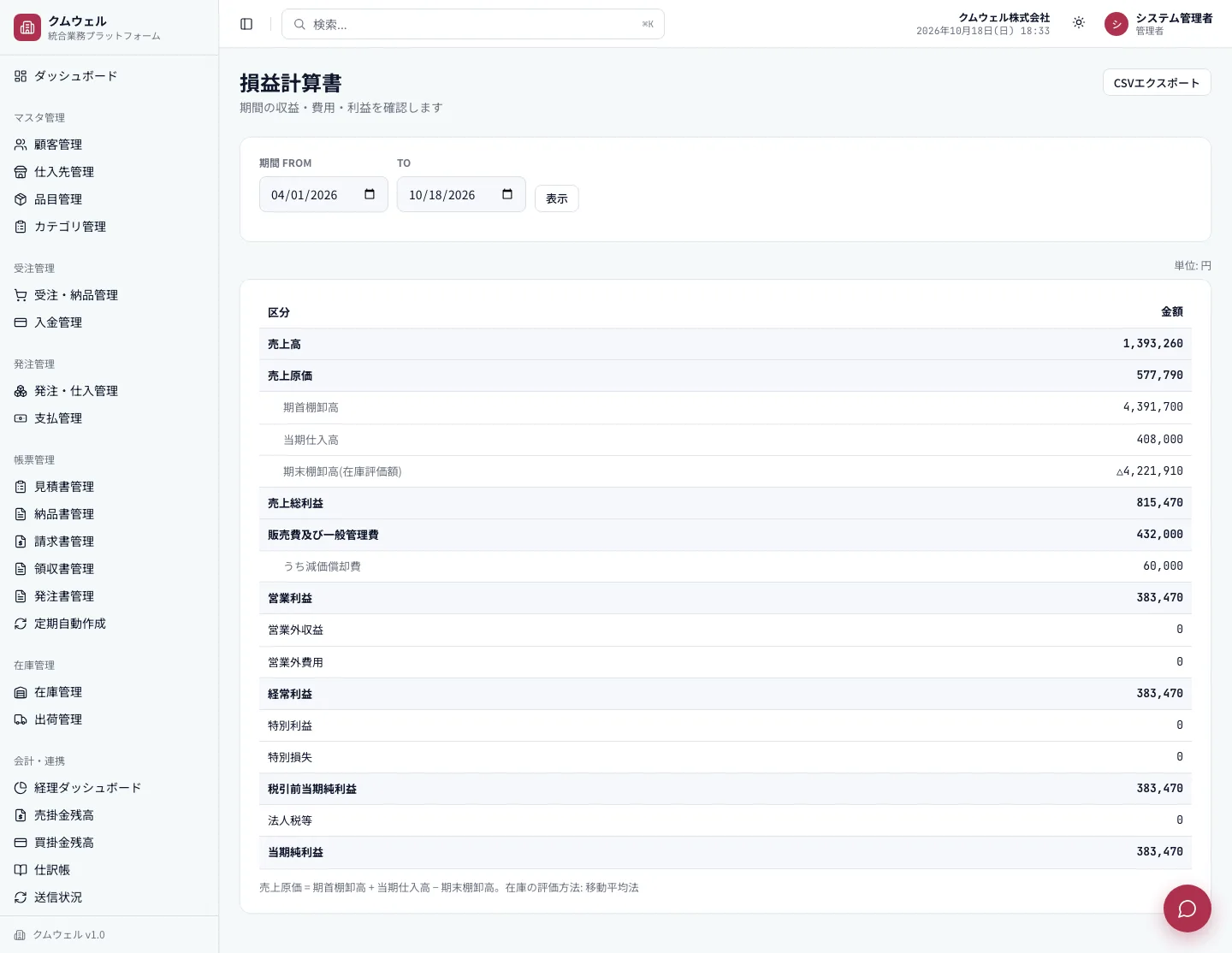Toggle the sidebar collapse icon
Image resolution: width=1232 pixels, height=953 pixels.
[246, 24]
